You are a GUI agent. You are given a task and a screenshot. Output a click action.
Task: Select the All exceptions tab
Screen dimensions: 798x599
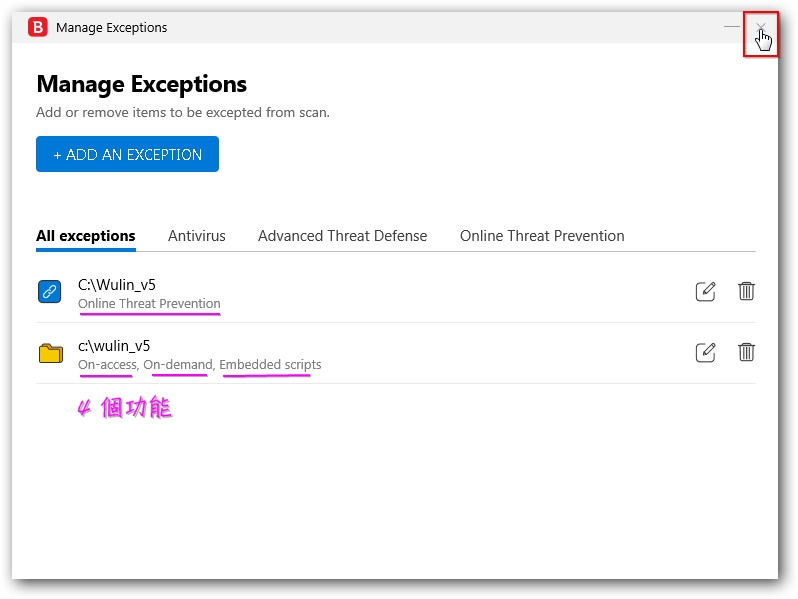pyautogui.click(x=85, y=236)
